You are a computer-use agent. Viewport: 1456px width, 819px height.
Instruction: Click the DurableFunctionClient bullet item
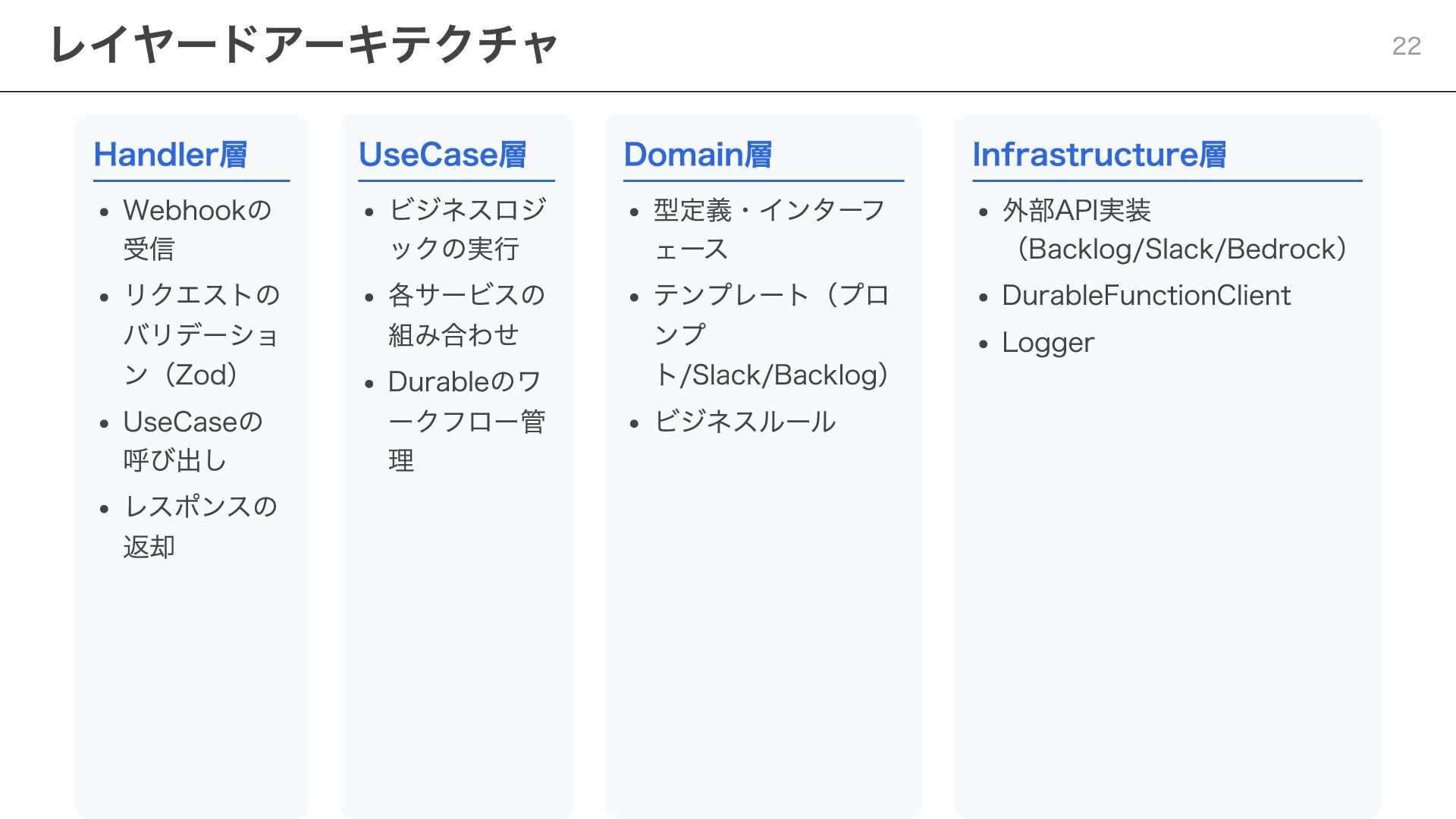point(1146,296)
